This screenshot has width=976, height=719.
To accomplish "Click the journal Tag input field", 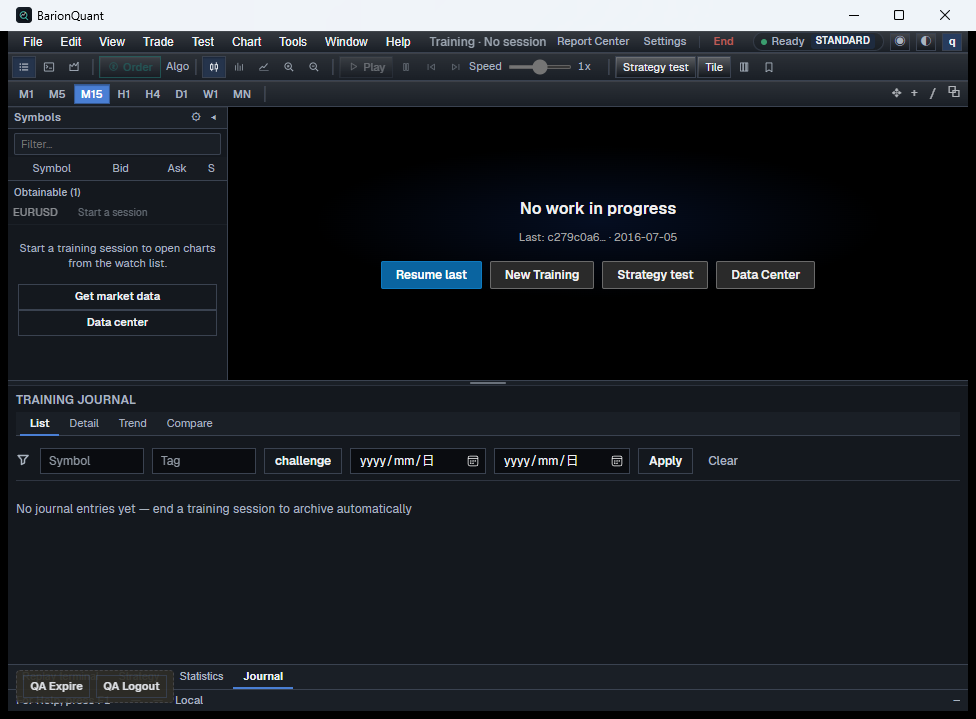I will (204, 461).
